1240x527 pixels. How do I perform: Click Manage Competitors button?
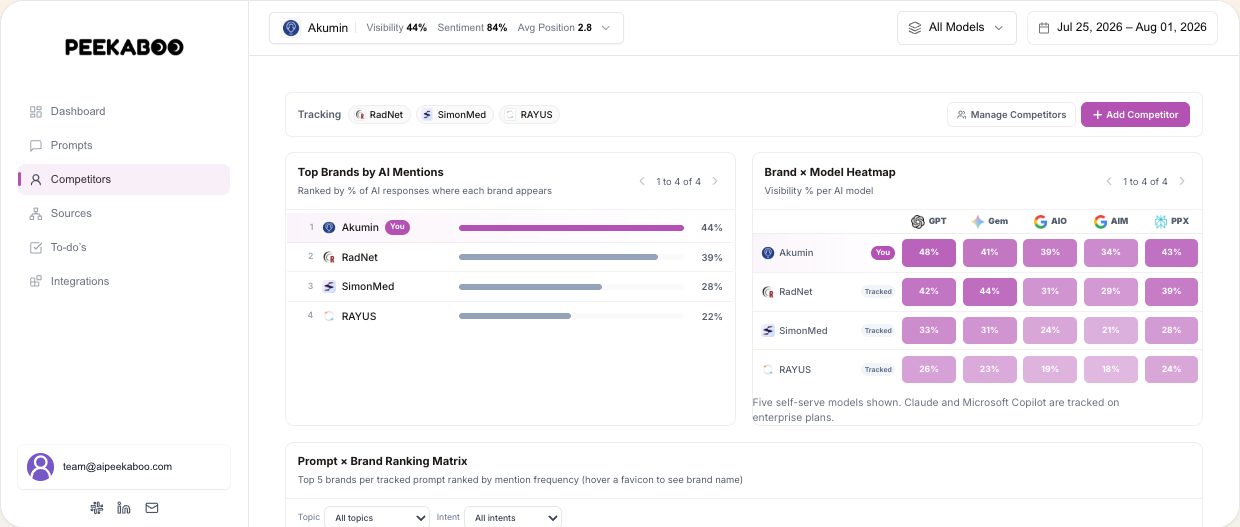[1011, 114]
